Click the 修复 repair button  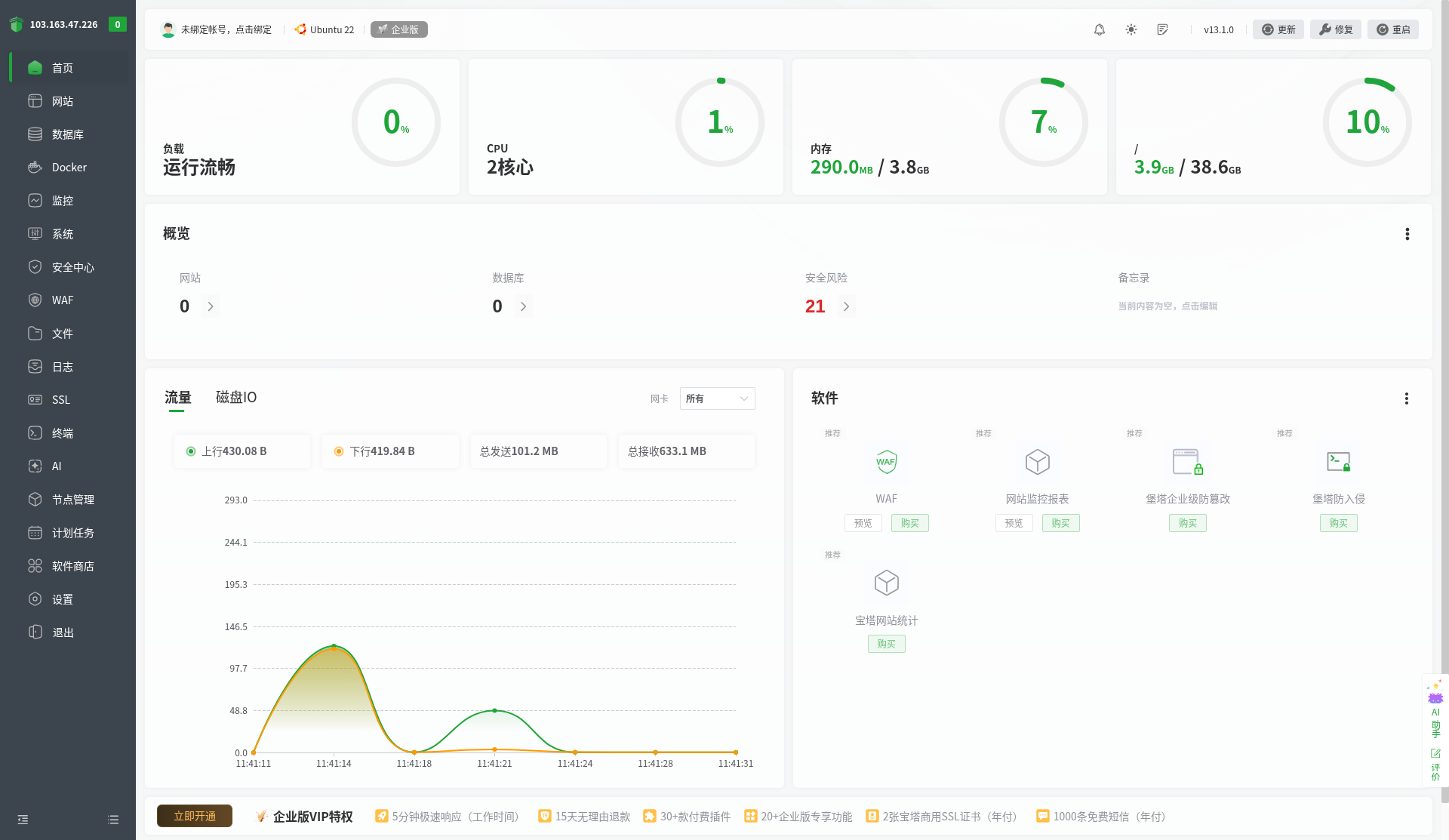(x=1336, y=29)
